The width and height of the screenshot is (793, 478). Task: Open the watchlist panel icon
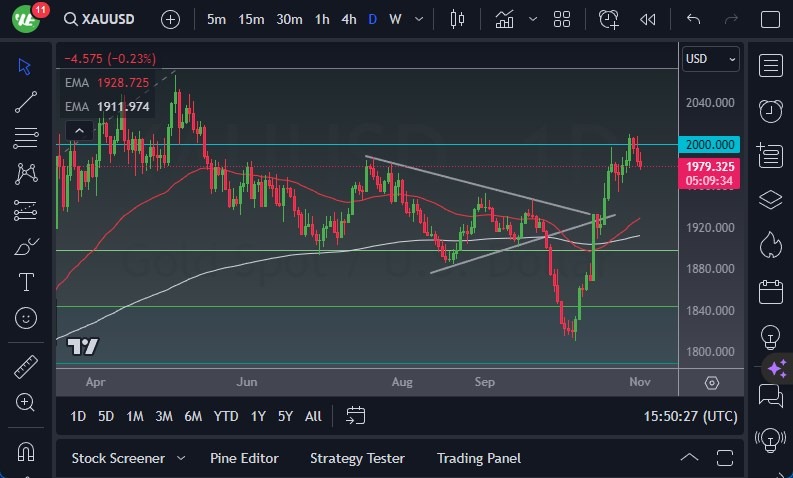pos(770,65)
